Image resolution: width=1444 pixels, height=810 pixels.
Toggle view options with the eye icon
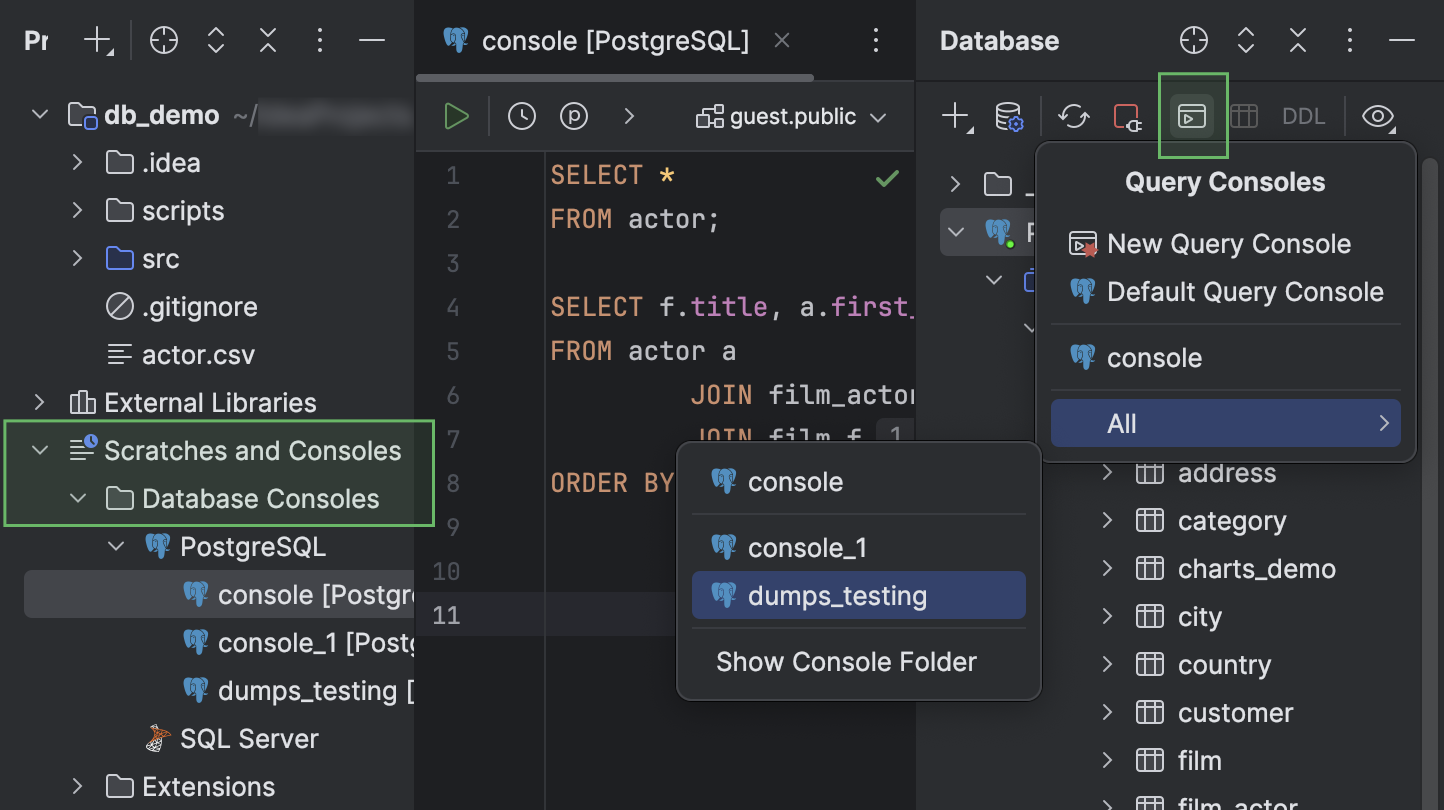[x=1378, y=116]
